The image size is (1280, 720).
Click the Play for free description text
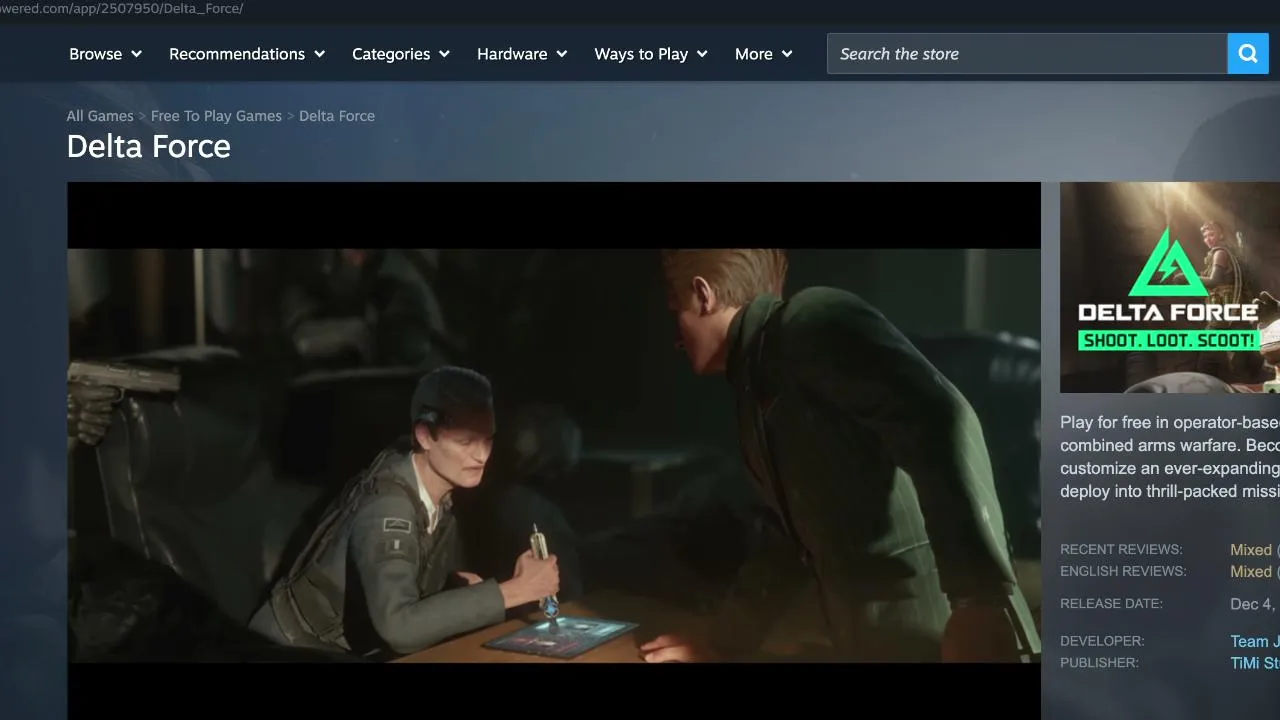pyautogui.click(x=1170, y=457)
